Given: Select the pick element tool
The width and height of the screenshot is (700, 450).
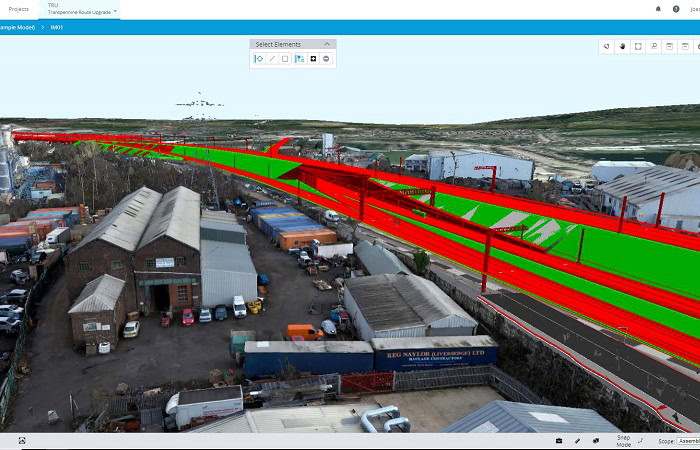Looking at the screenshot, I should point(259,59).
